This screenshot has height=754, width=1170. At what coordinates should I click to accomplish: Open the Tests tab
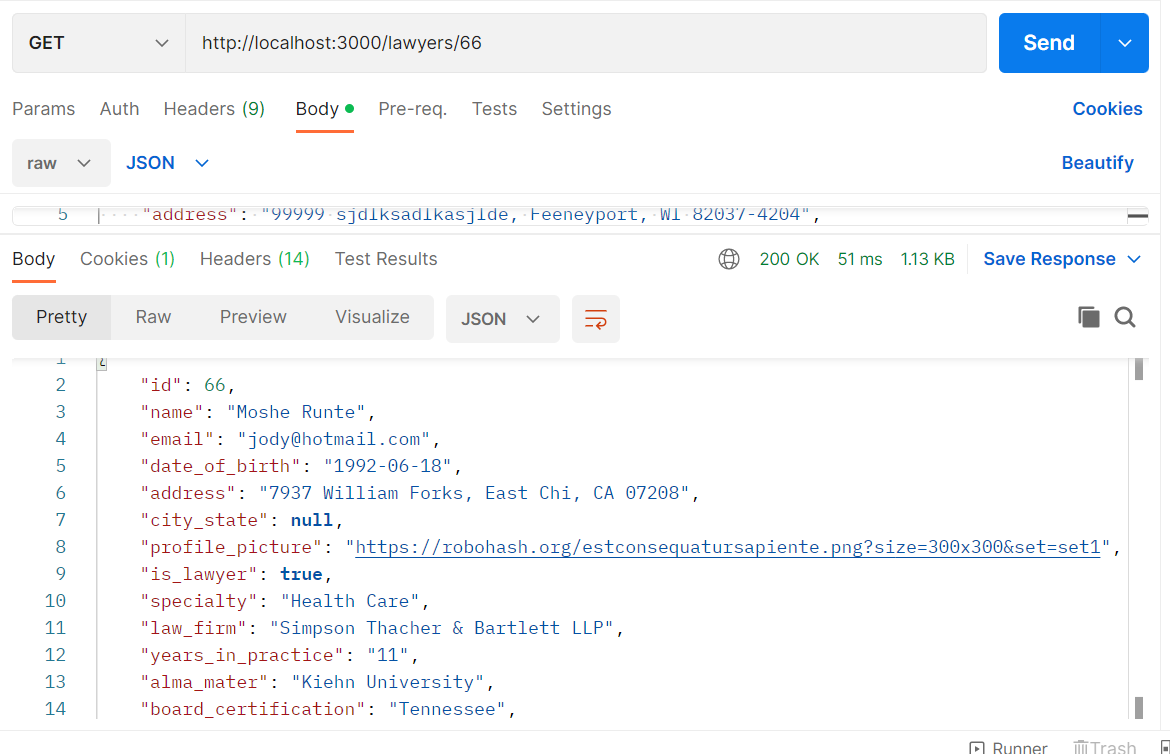click(x=494, y=109)
